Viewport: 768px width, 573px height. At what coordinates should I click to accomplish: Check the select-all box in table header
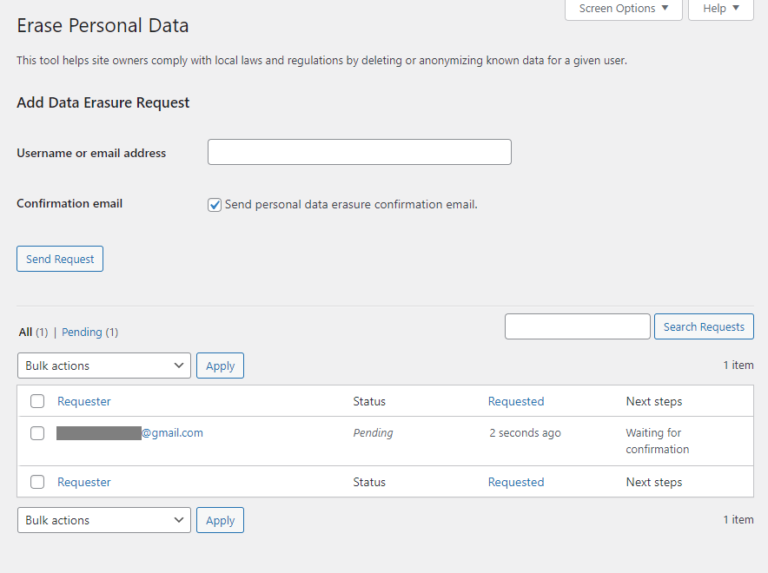[37, 402]
